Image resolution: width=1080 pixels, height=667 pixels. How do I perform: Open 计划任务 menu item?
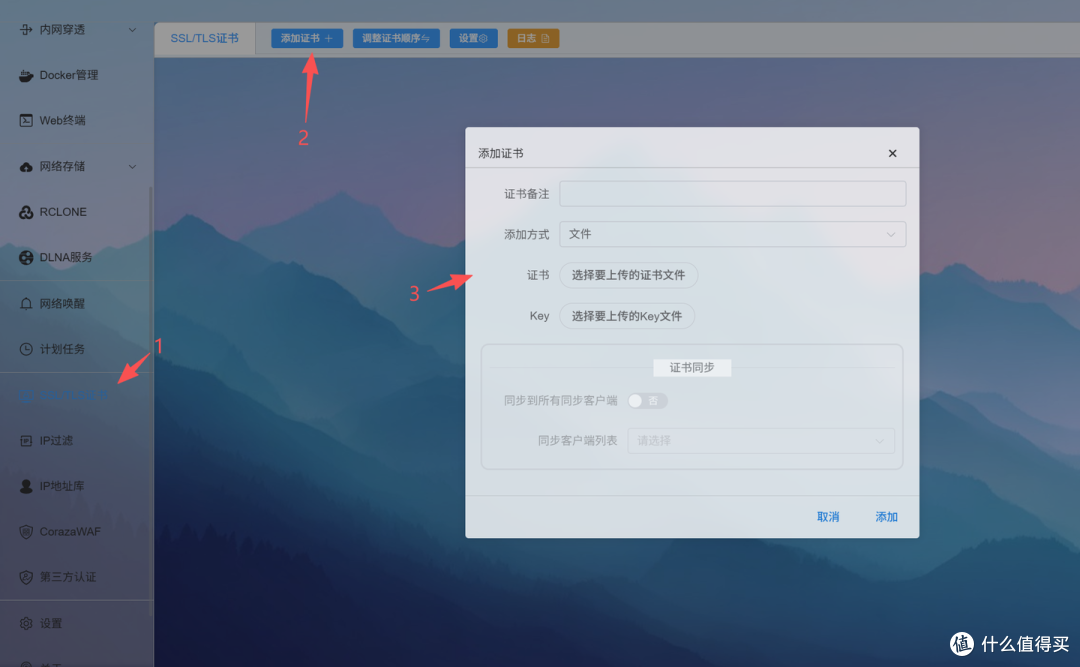point(63,349)
